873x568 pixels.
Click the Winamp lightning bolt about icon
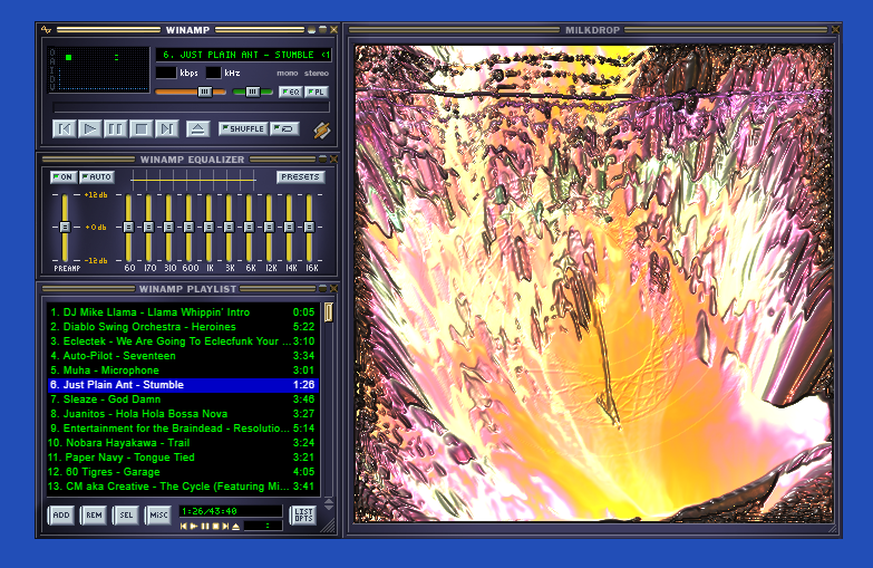click(x=322, y=130)
